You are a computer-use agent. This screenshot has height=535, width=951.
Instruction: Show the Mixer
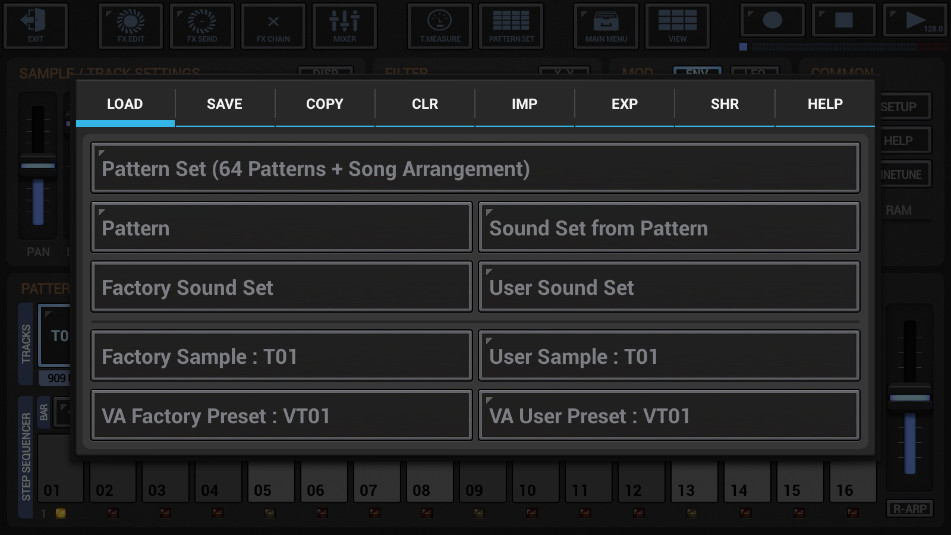(345, 25)
